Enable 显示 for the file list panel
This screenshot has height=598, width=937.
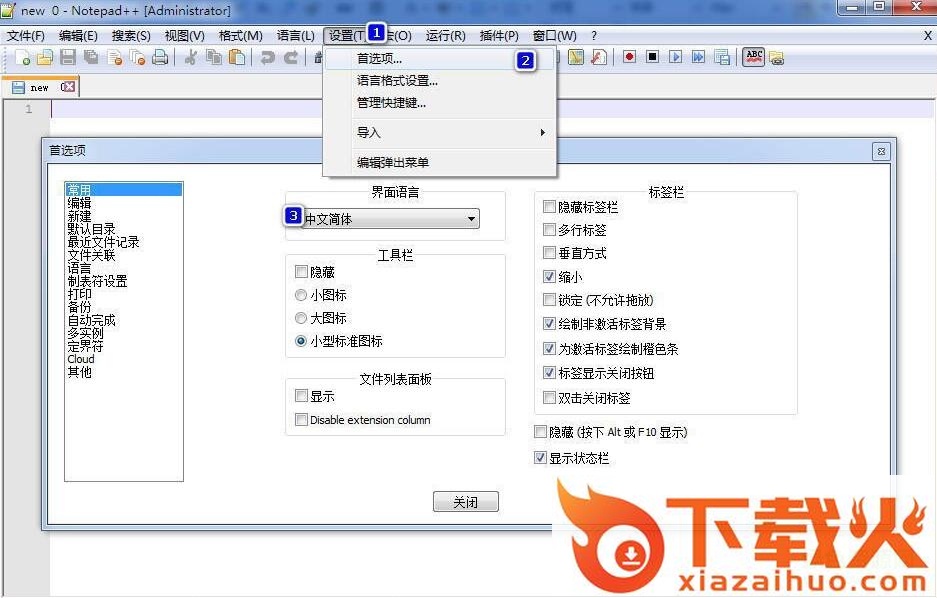click(x=301, y=396)
